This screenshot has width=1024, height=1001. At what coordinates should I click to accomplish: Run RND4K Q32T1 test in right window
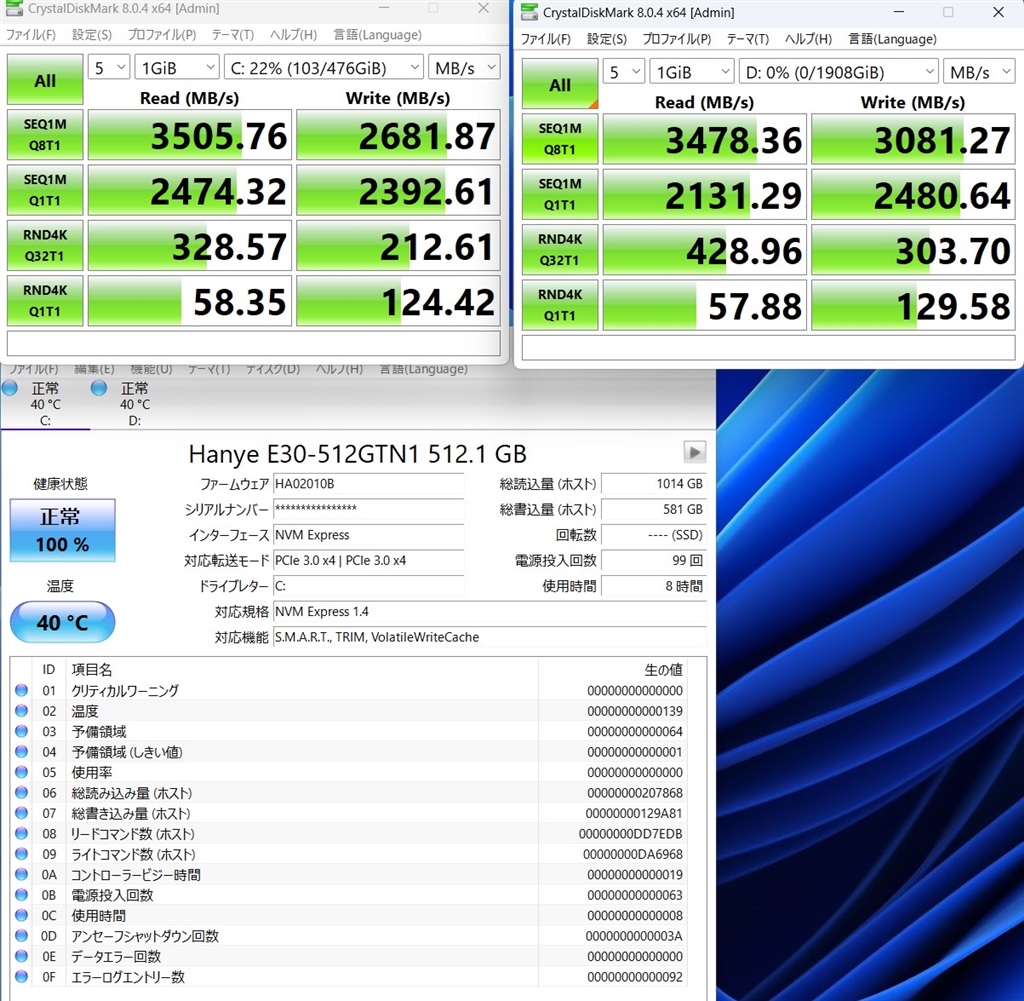560,250
